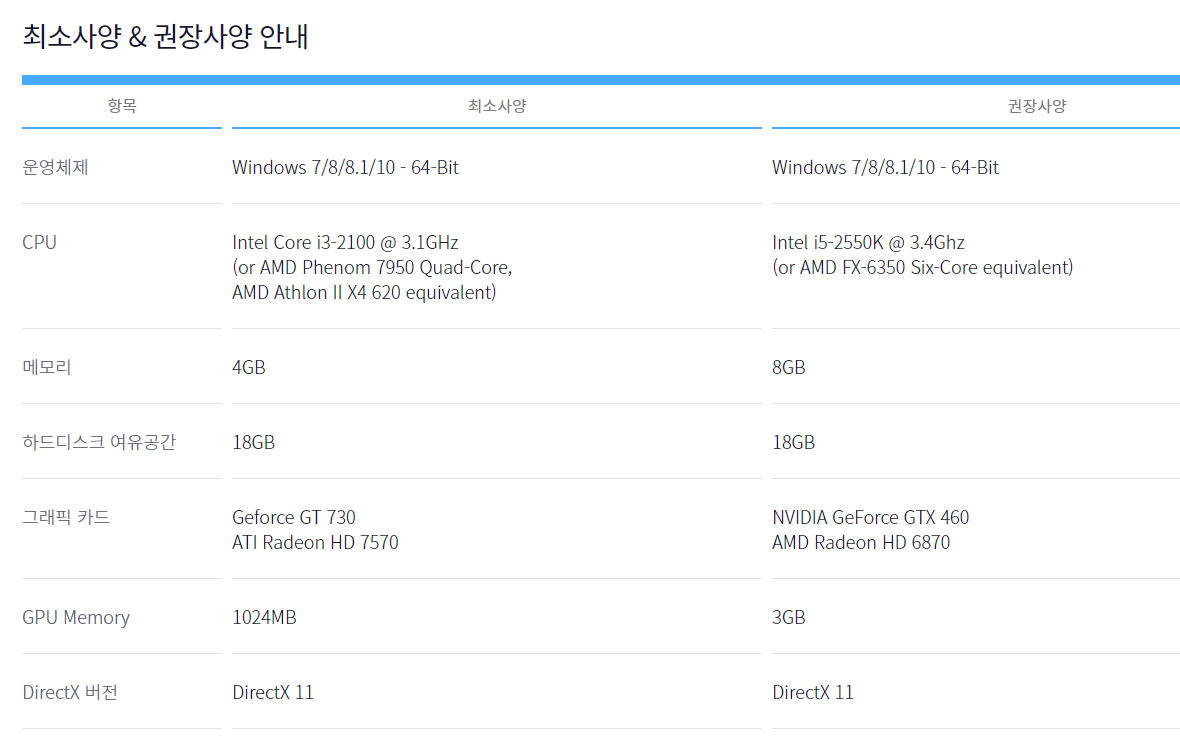Click the 18GB value under 최소사양
The height and width of the screenshot is (750, 1180).
254,442
